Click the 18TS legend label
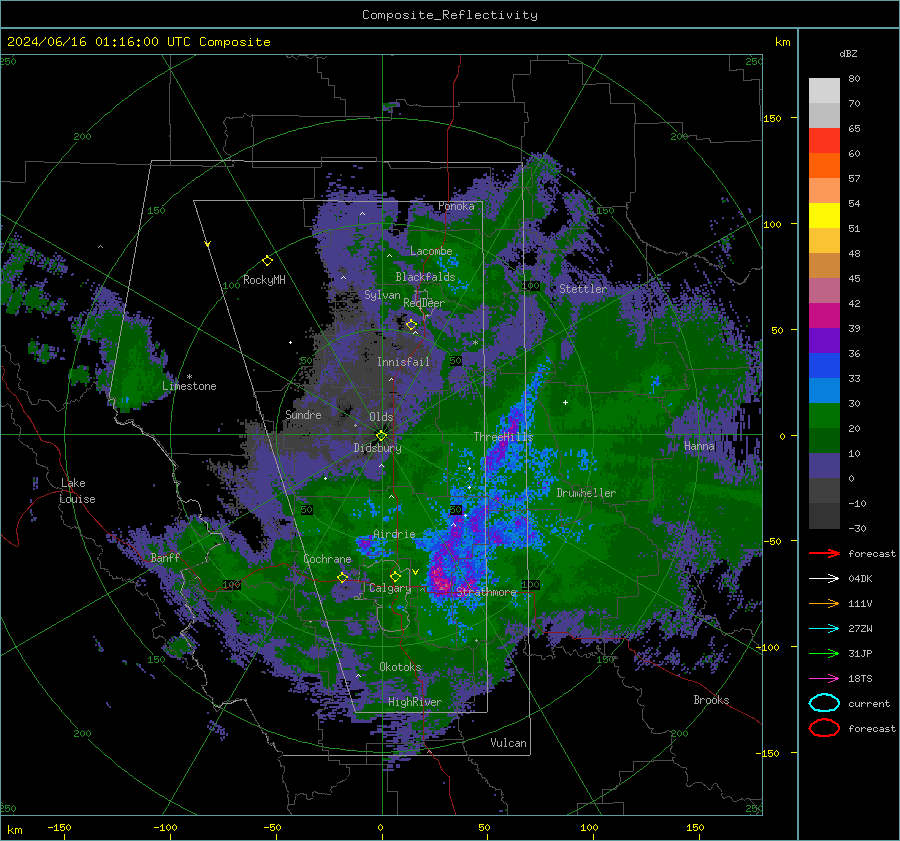Screen dimensions: 900x841 [x=860, y=679]
